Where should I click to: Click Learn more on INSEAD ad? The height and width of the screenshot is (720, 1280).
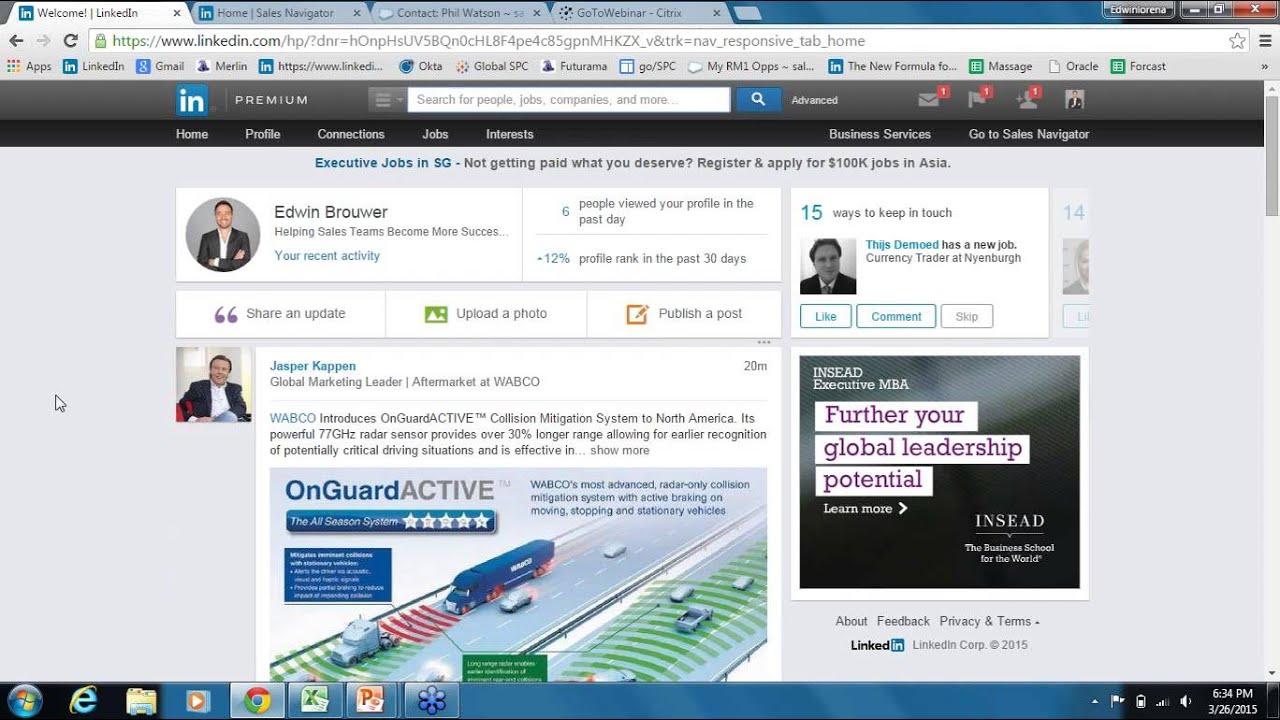click(x=865, y=508)
